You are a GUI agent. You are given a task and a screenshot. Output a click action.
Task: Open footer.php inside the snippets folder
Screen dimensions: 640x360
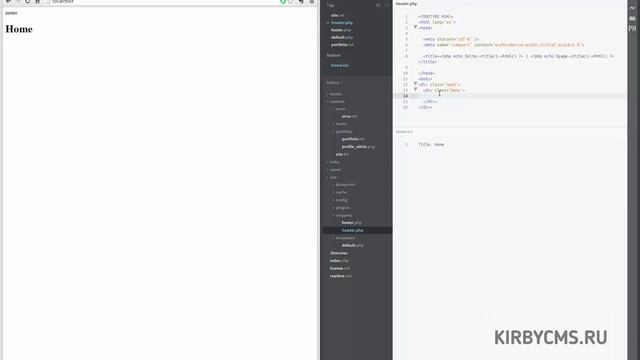coord(351,223)
